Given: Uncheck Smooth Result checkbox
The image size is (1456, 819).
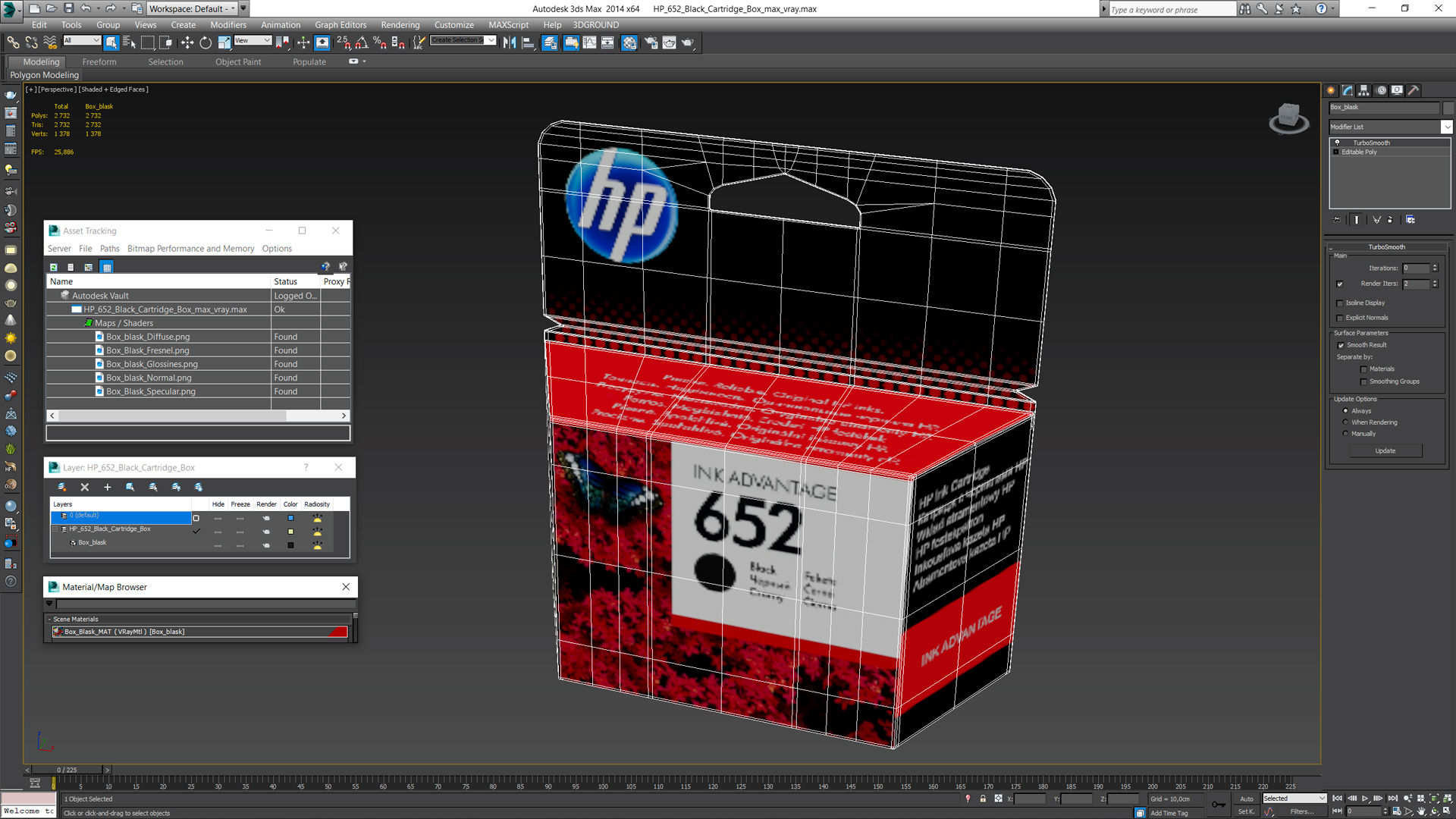Looking at the screenshot, I should (1341, 346).
